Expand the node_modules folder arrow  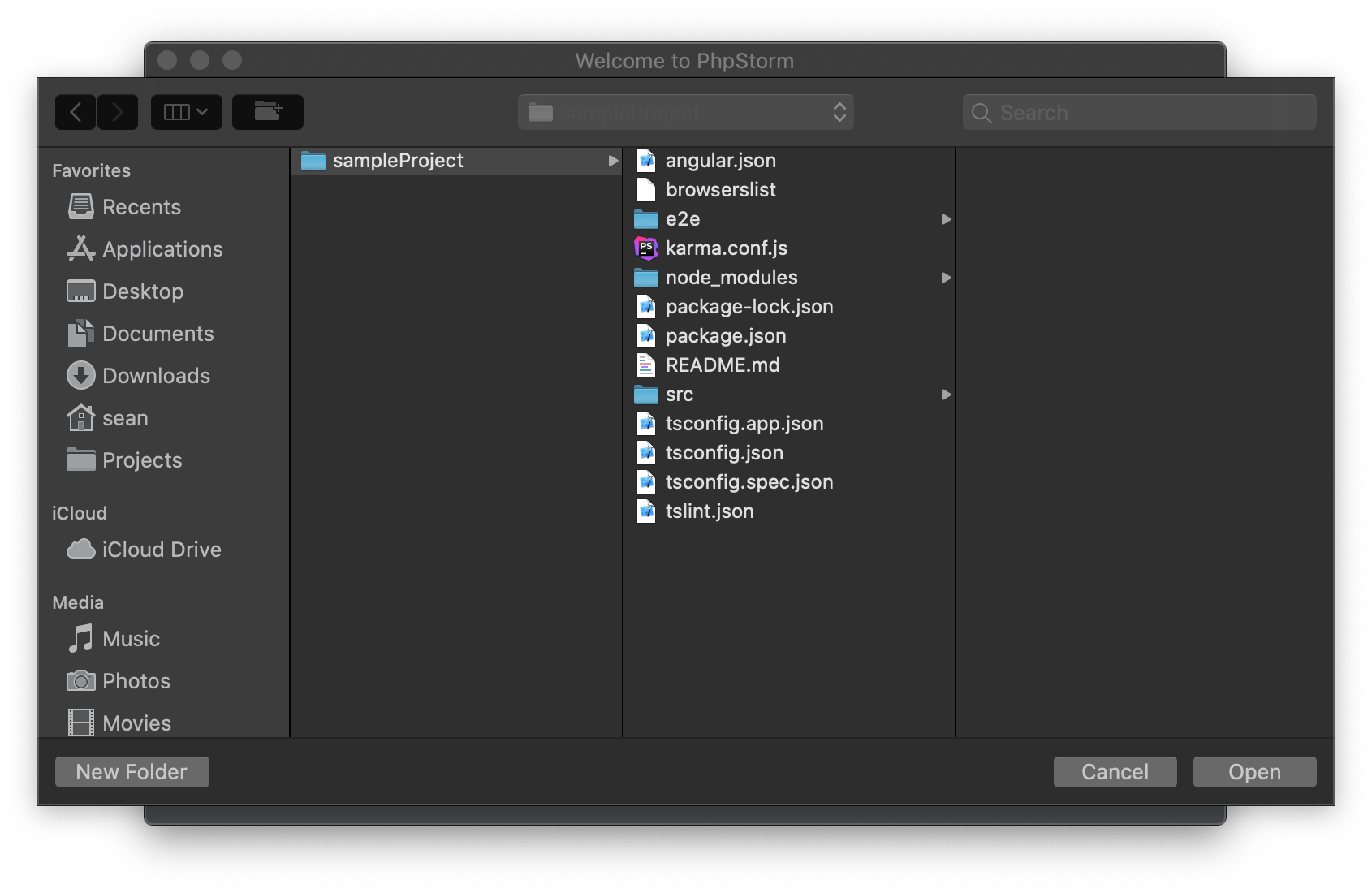946,278
